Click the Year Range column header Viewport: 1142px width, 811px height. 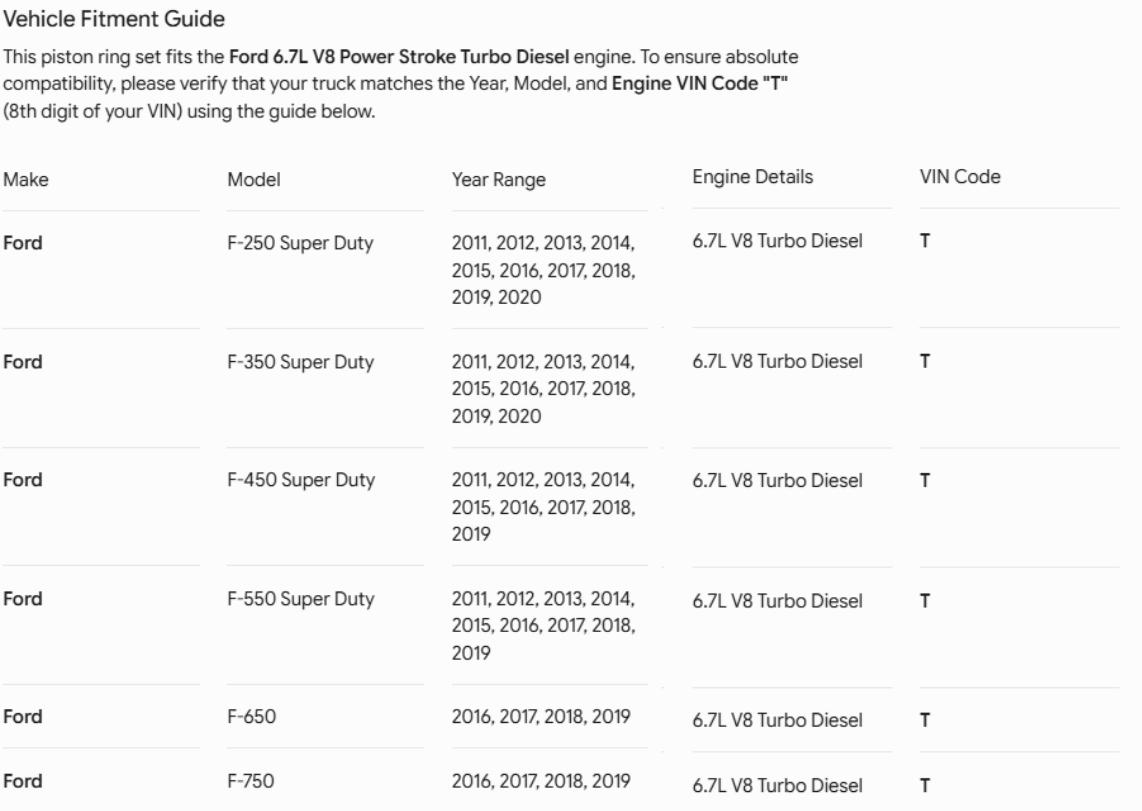[x=498, y=180]
